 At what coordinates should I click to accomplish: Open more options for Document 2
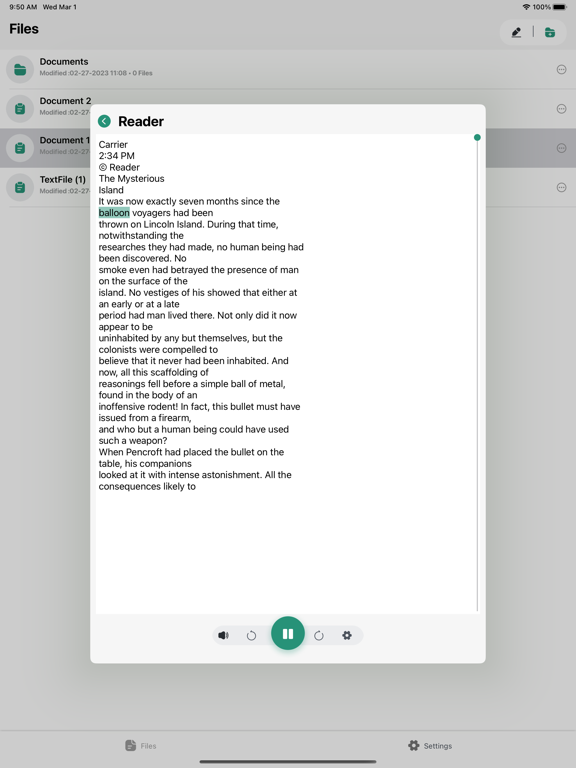coord(561,109)
